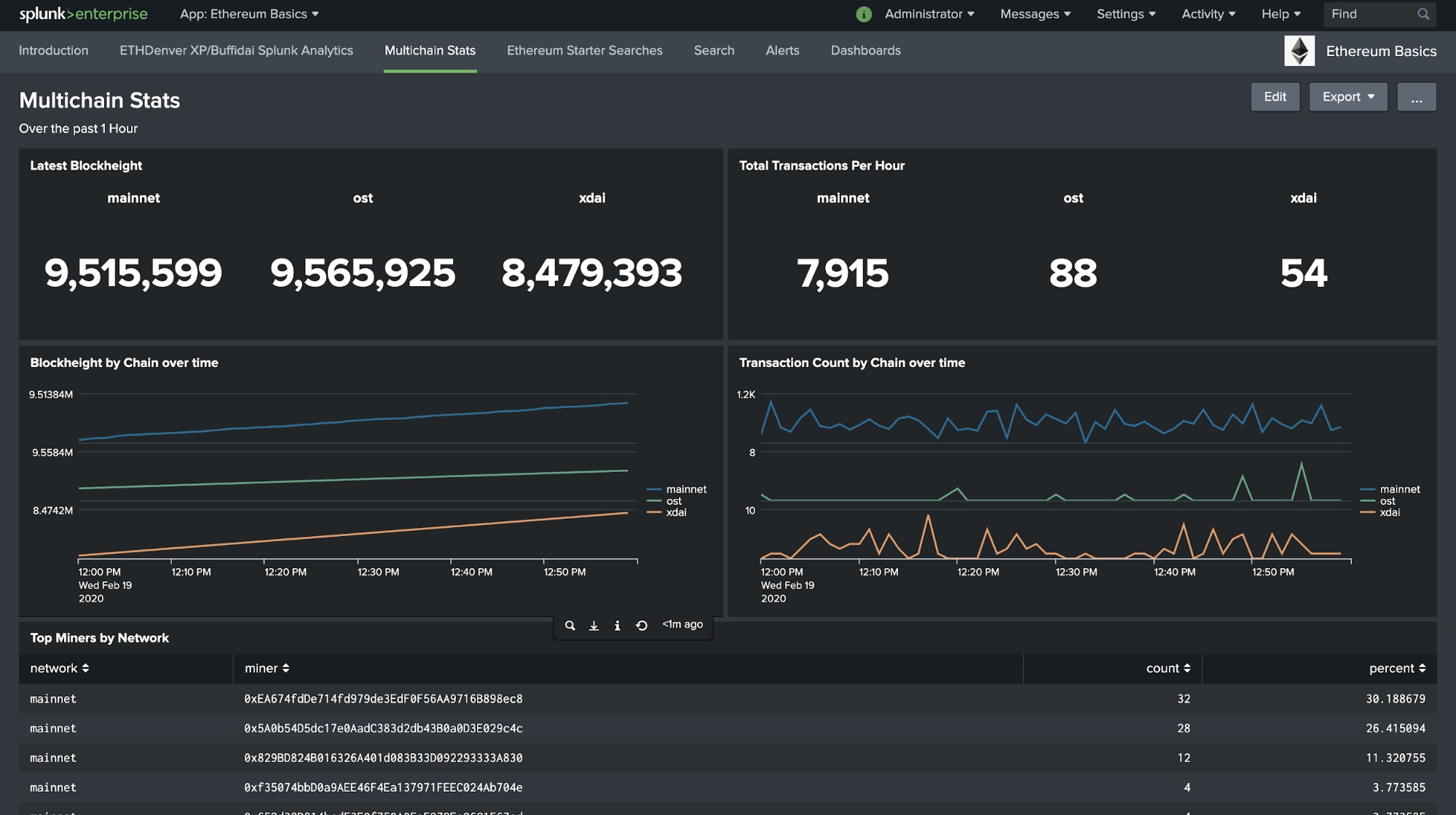Open the Activity dropdown
Viewport: 1456px width, 815px height.
pos(1208,14)
